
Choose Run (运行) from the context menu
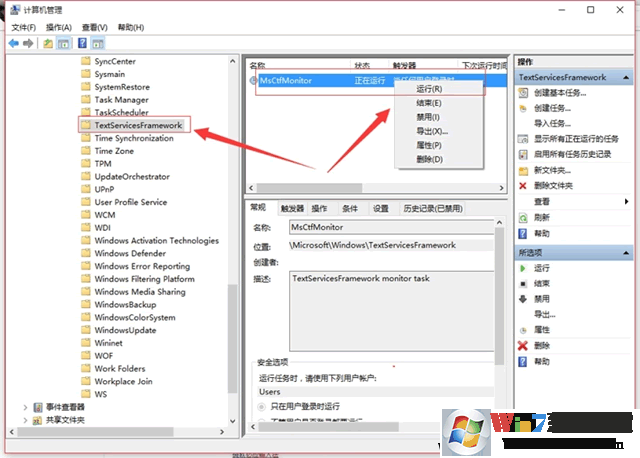pyautogui.click(x=439, y=89)
